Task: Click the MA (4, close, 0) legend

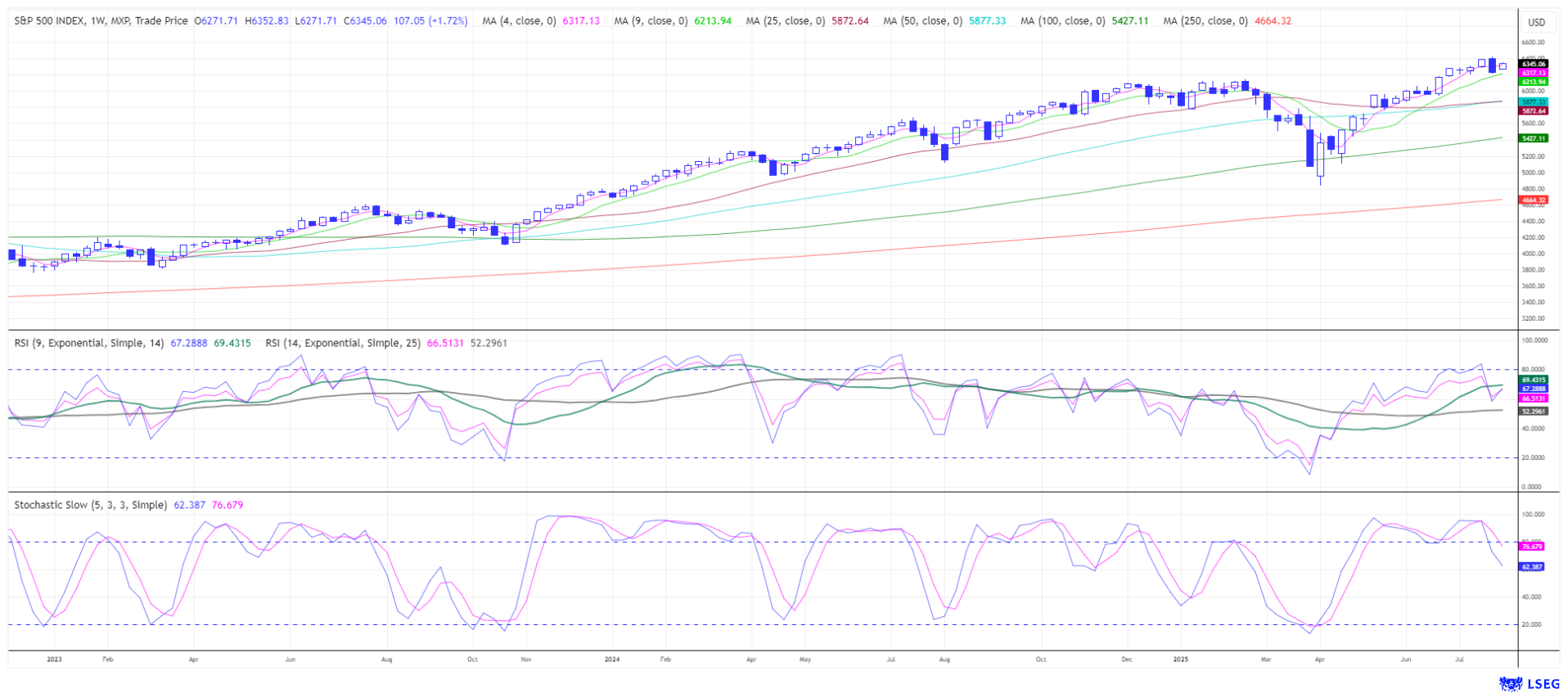Action: tap(519, 20)
